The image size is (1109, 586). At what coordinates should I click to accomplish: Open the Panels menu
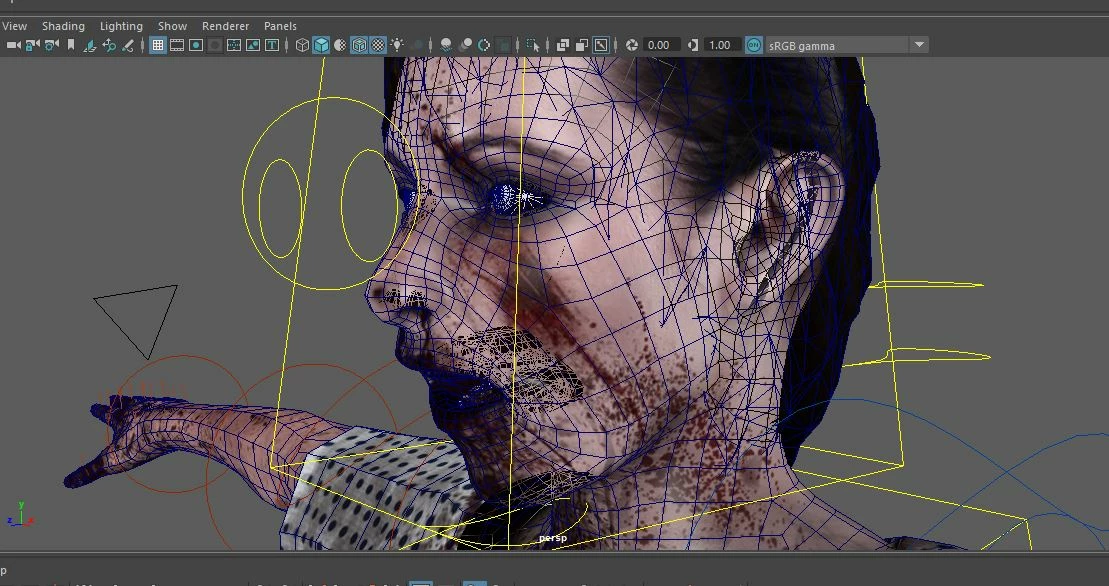pyautogui.click(x=280, y=26)
